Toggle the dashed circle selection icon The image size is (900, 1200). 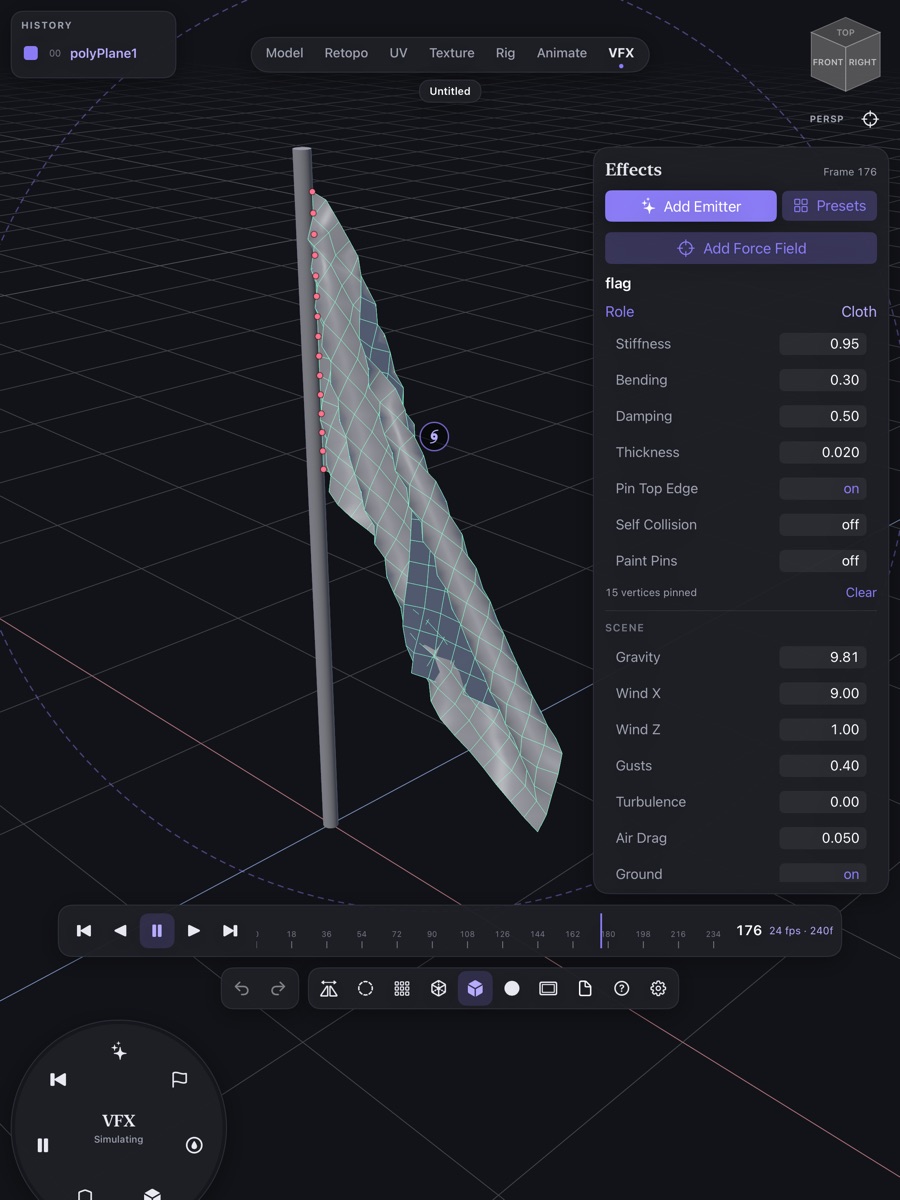click(365, 988)
